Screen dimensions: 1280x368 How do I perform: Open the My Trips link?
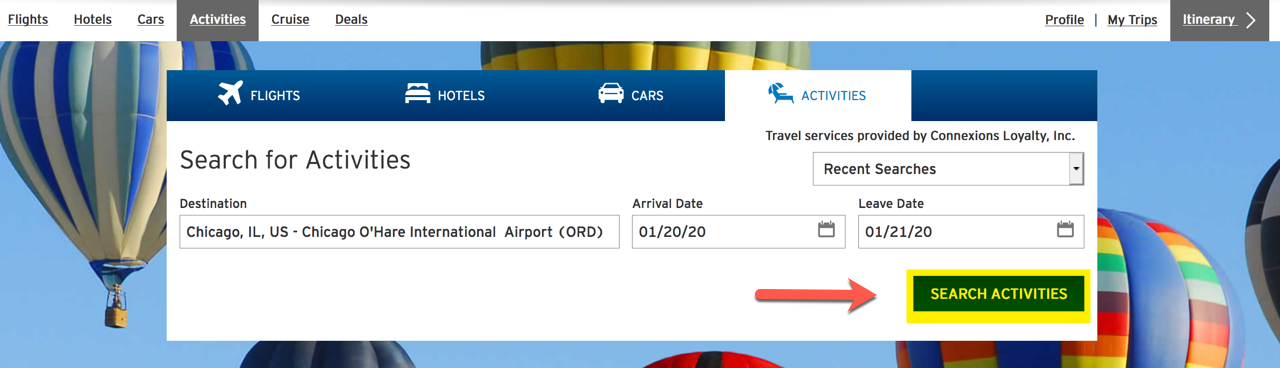[1132, 20]
